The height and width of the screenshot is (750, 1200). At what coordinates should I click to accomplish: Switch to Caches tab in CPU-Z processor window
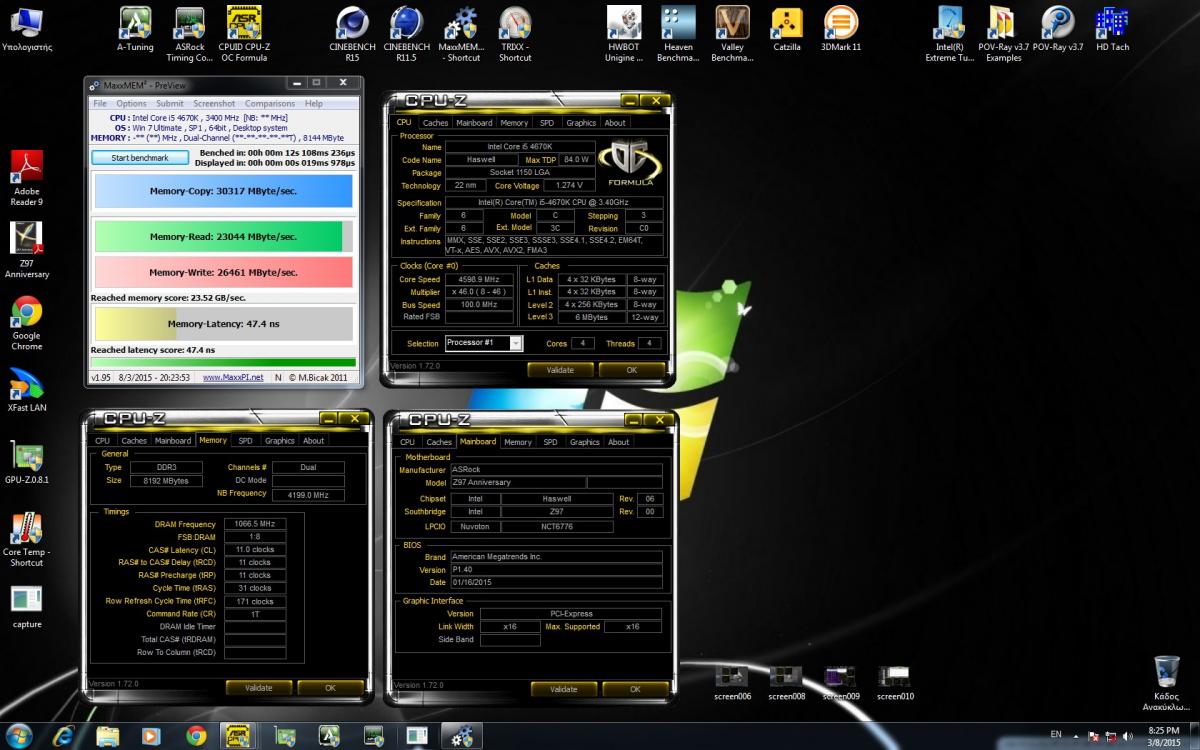[435, 123]
